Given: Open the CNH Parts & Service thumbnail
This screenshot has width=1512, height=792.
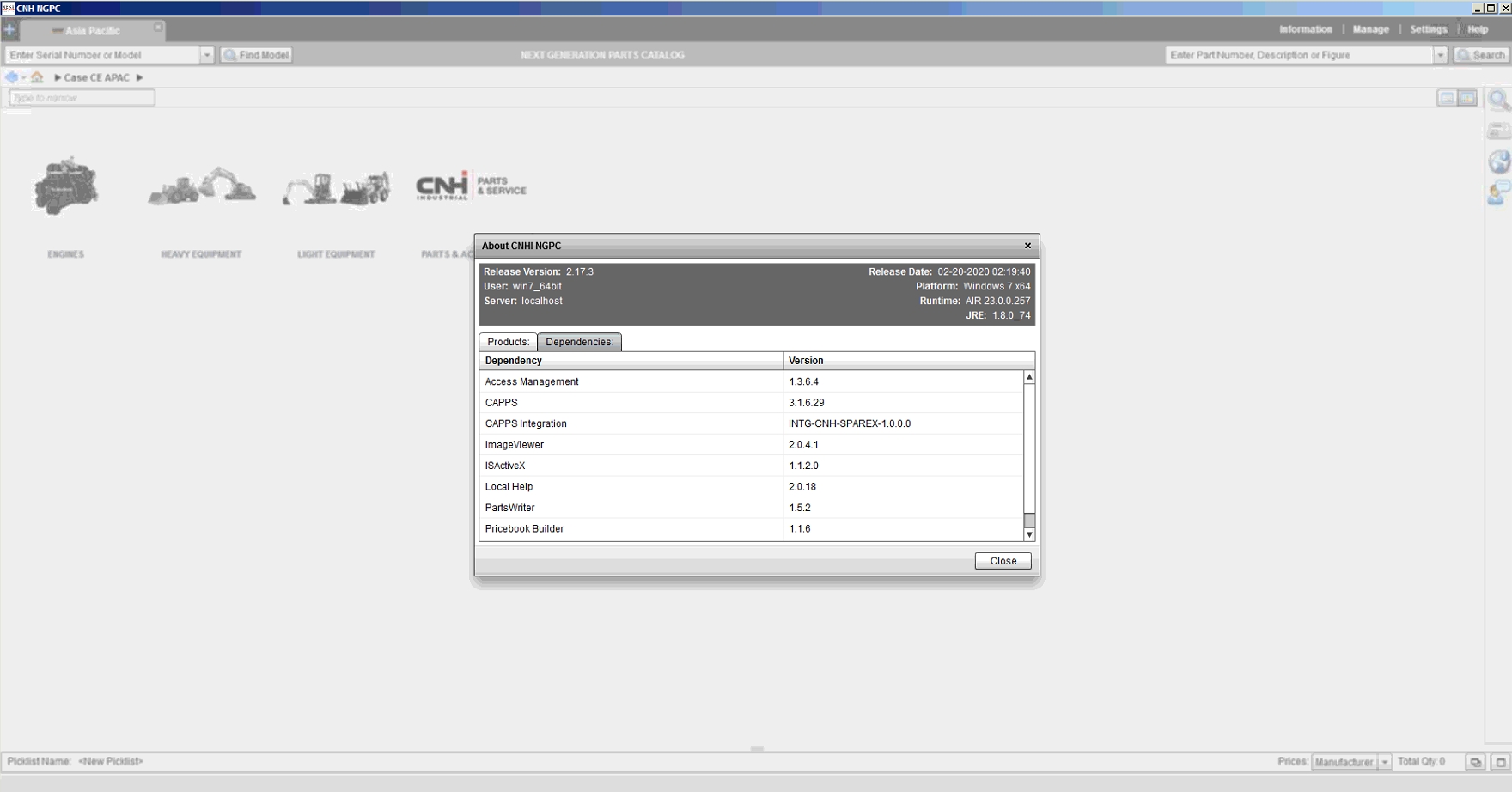Looking at the screenshot, I should pos(471,186).
